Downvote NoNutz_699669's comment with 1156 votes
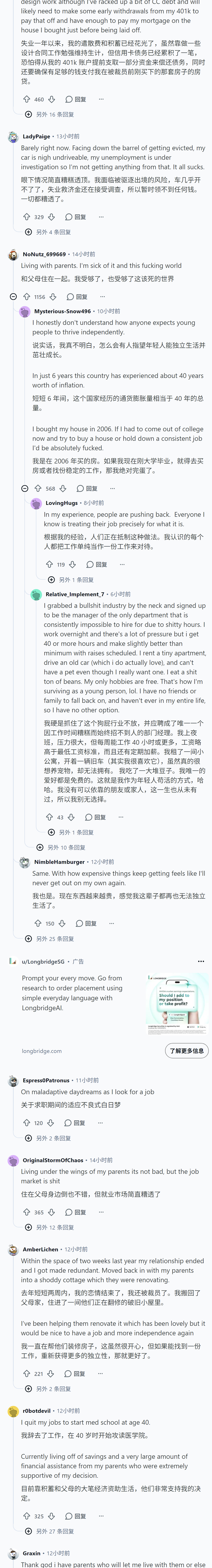The image size is (212, 1568). (x=53, y=296)
